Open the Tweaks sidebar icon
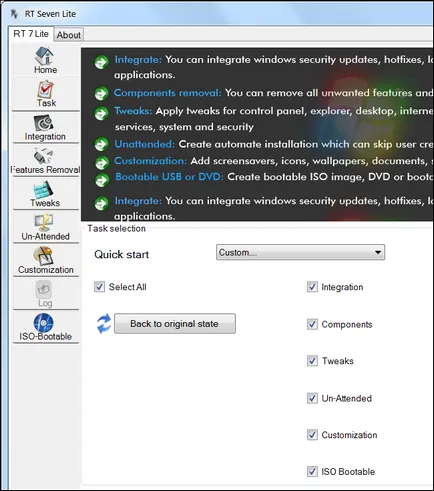Screen dimensions: 434x491 43,189
